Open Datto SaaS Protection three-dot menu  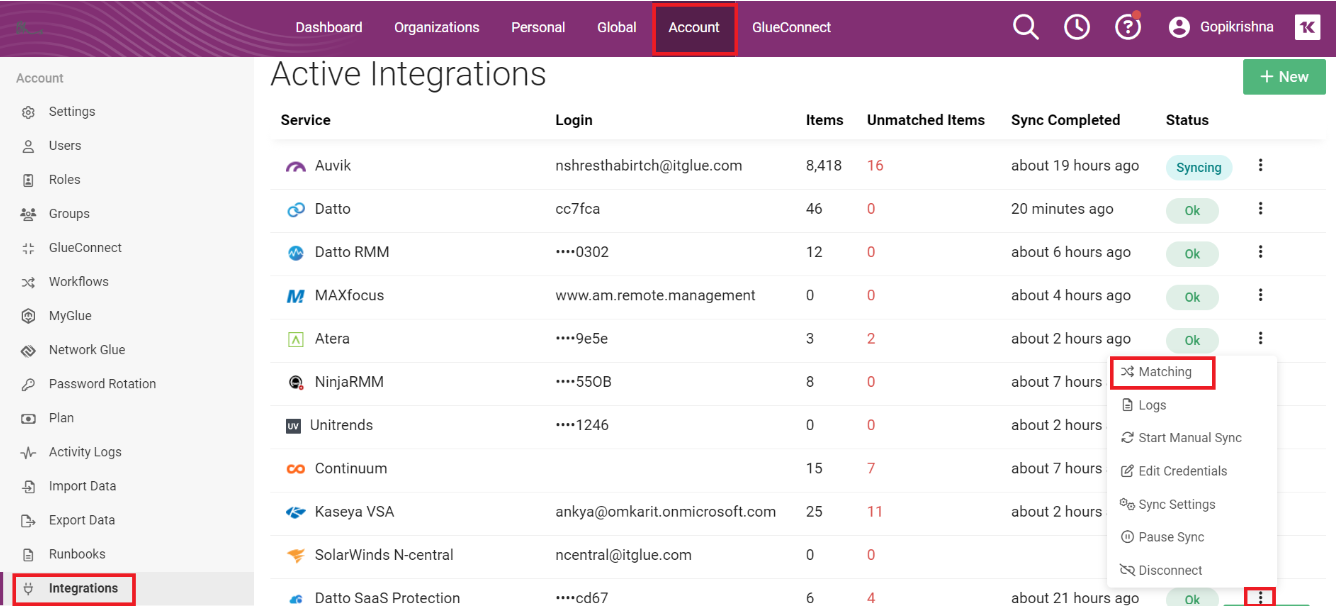[x=1261, y=597]
